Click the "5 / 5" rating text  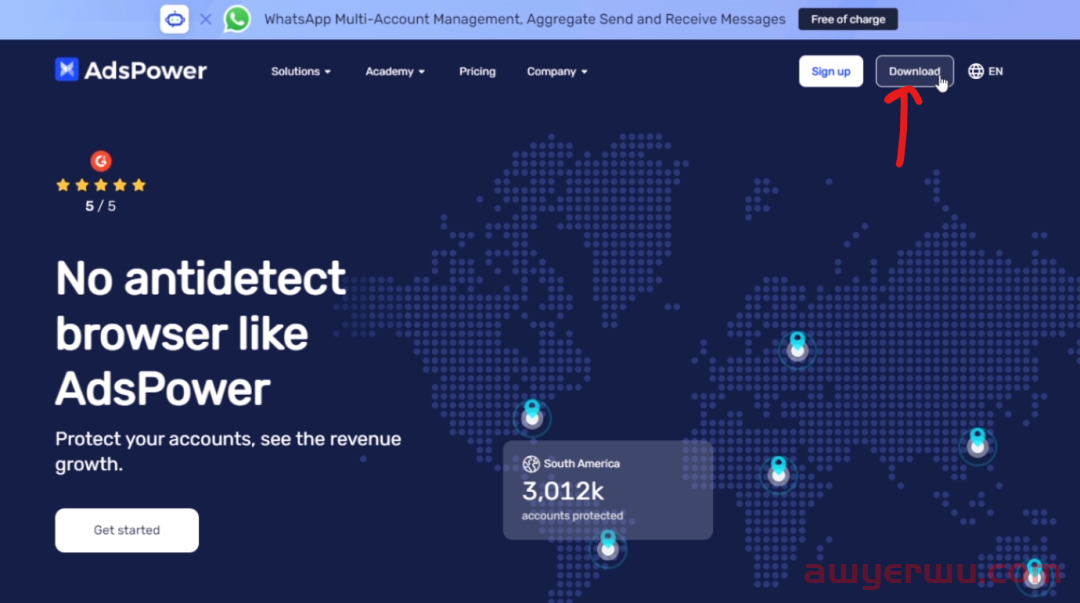point(101,206)
